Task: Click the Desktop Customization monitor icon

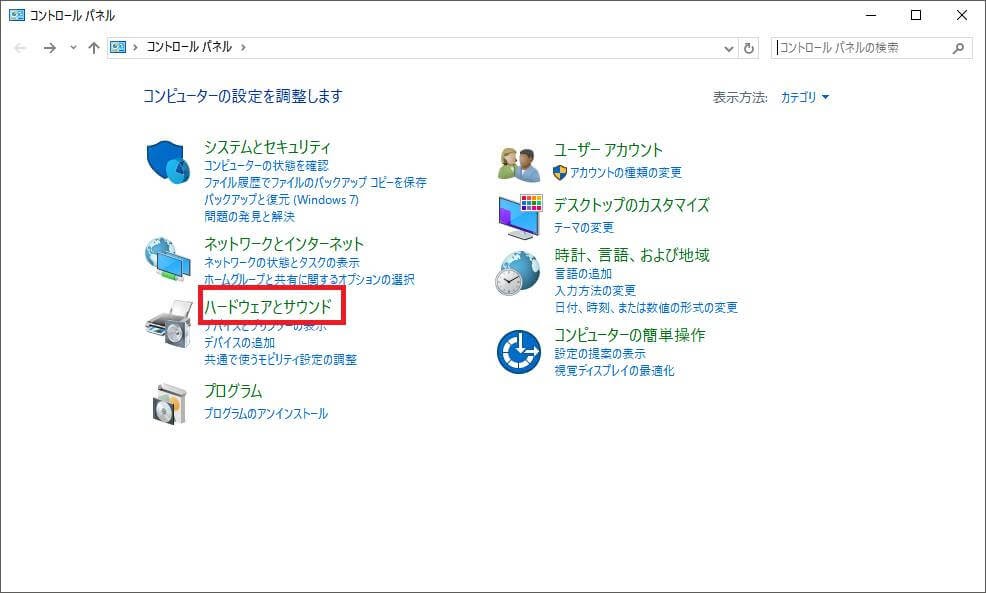Action: [520, 216]
